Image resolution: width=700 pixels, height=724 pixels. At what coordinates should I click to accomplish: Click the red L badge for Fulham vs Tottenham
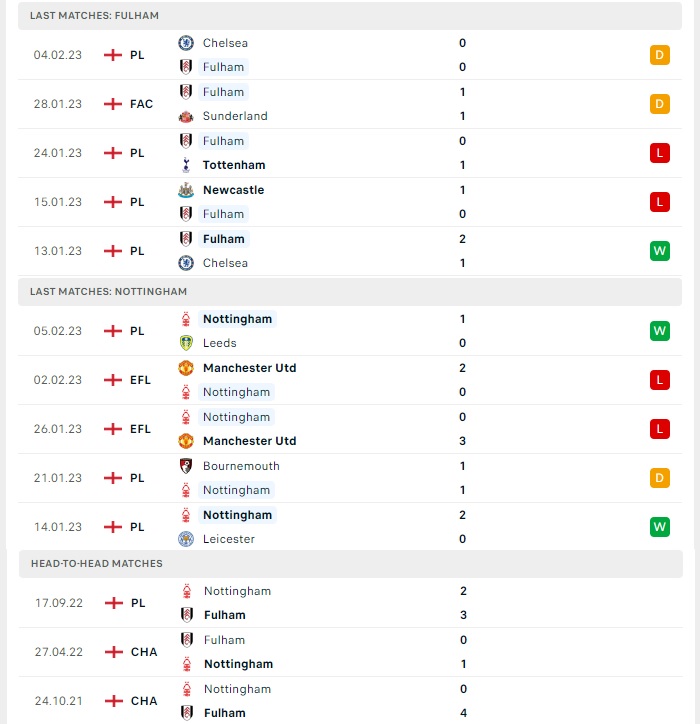pos(659,153)
